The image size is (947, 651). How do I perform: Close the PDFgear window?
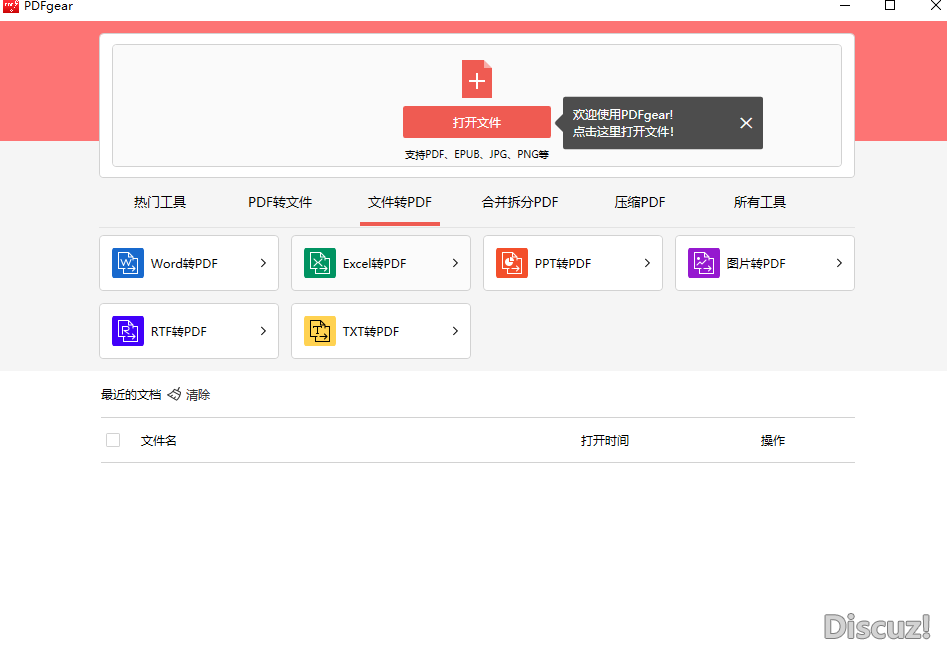(x=936, y=5)
